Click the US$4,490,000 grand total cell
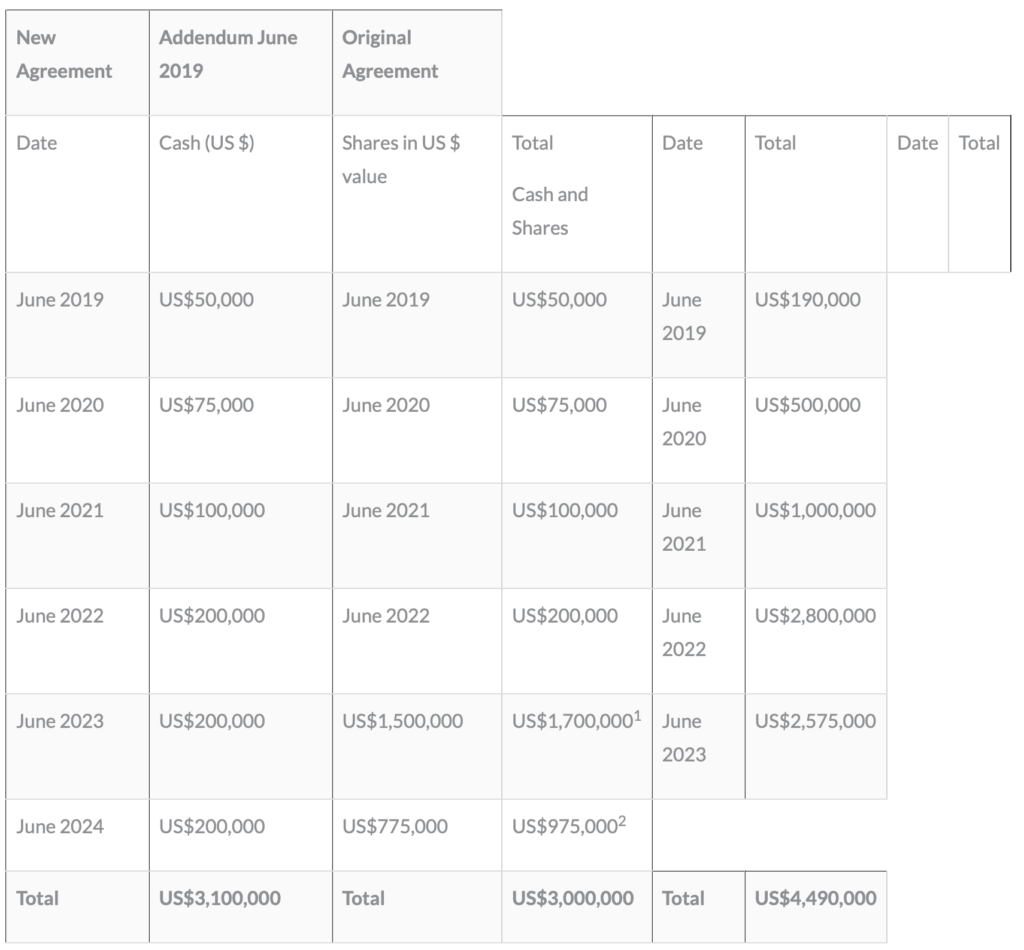 click(x=815, y=898)
